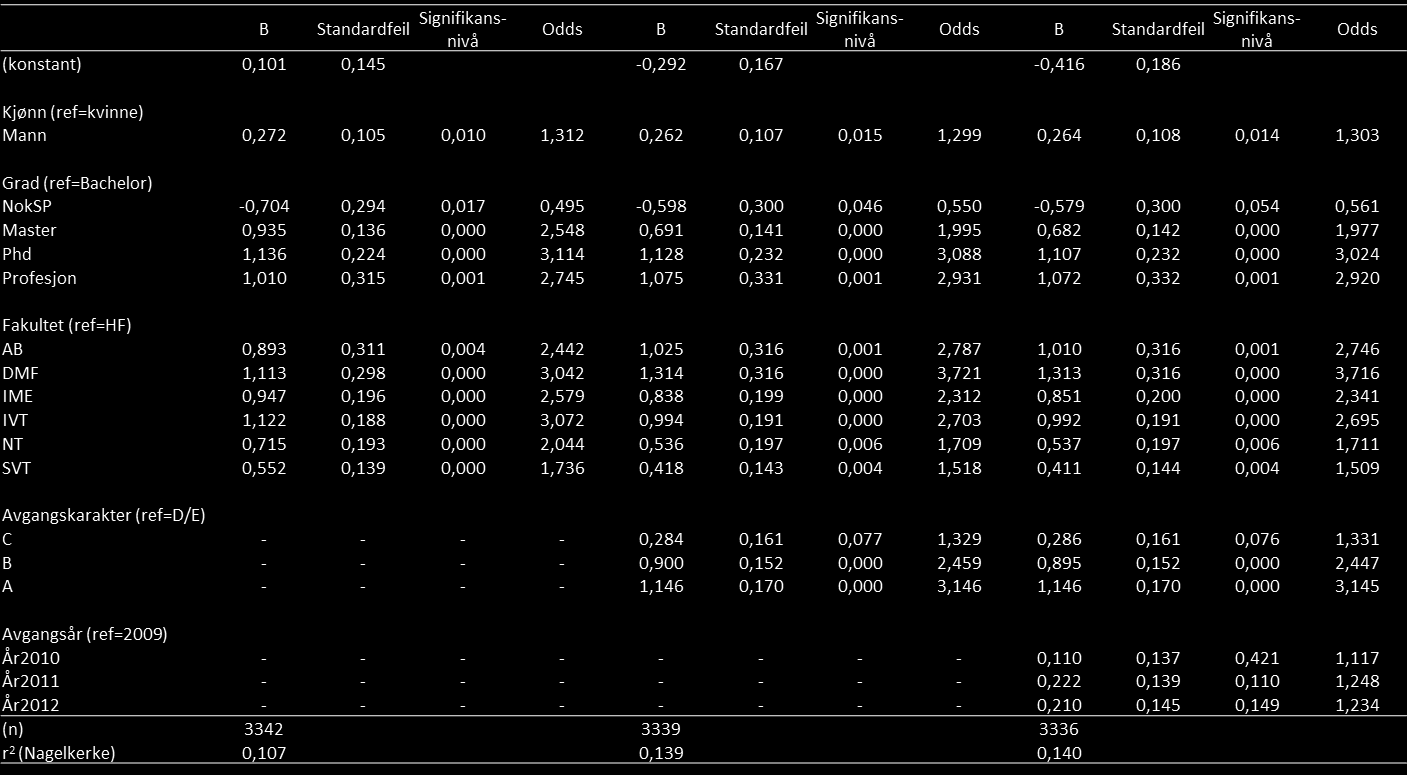This screenshot has width=1407, height=775.
Task: Click the IME odds value "2,579"
Action: [562, 397]
